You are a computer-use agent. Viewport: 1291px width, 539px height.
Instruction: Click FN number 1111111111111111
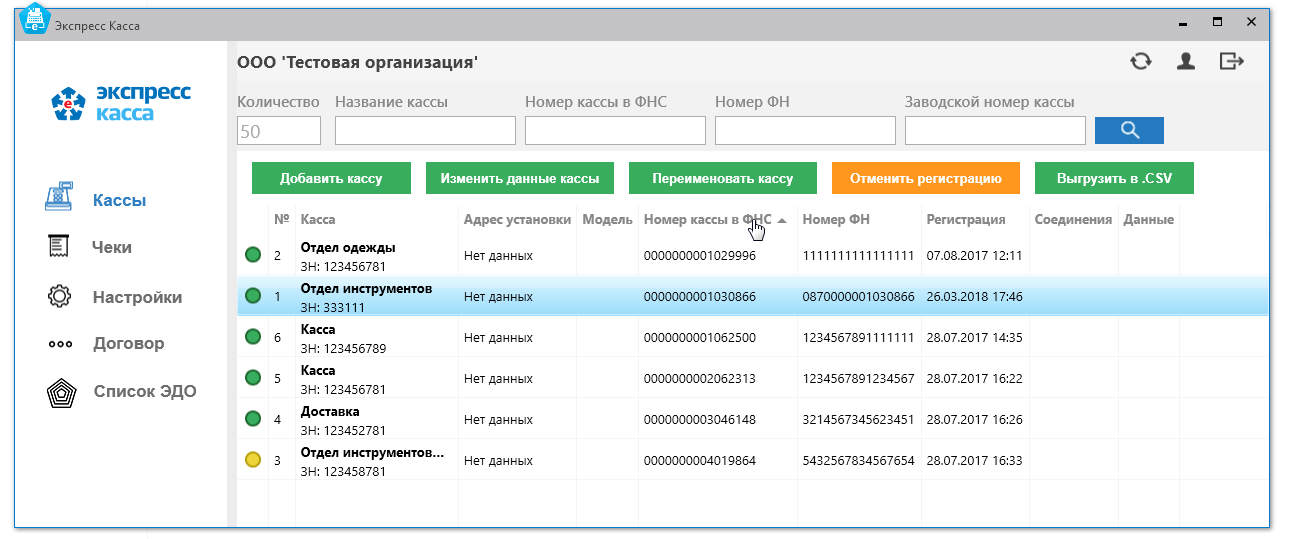(858, 255)
